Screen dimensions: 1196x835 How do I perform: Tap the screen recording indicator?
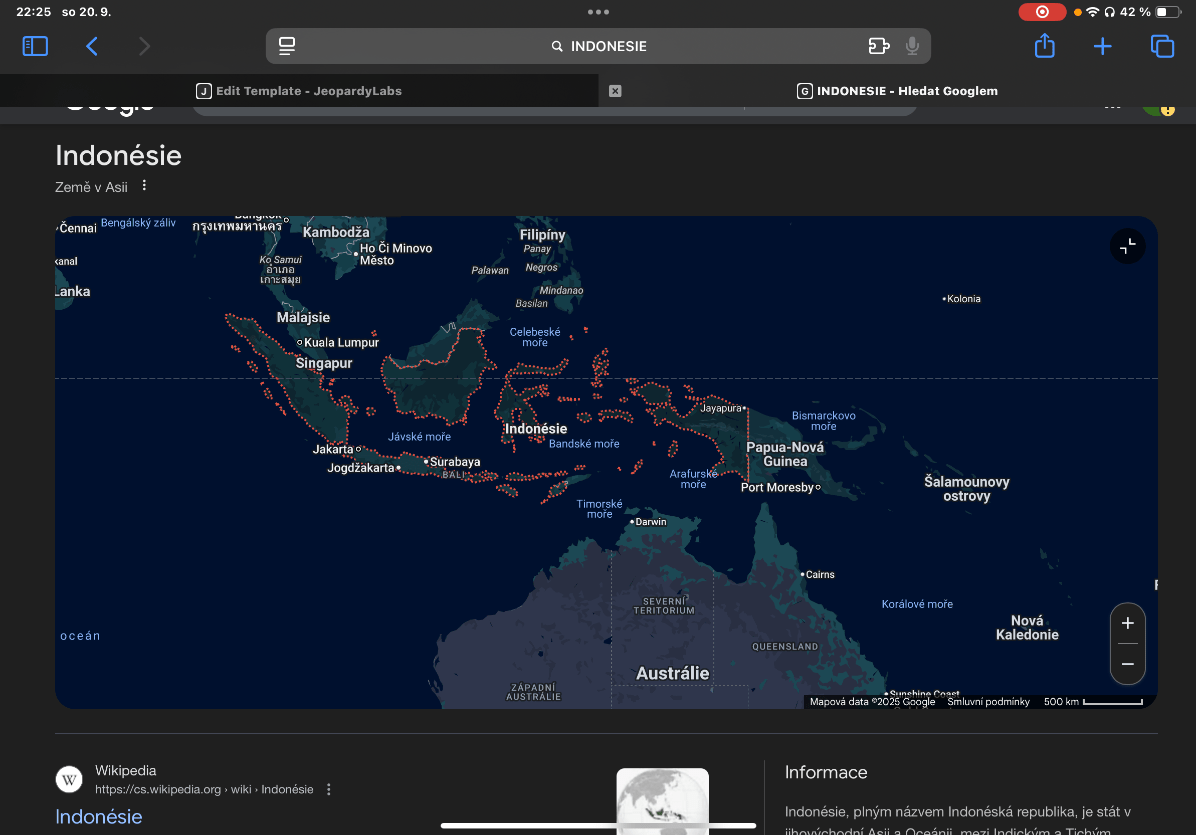tap(1042, 11)
